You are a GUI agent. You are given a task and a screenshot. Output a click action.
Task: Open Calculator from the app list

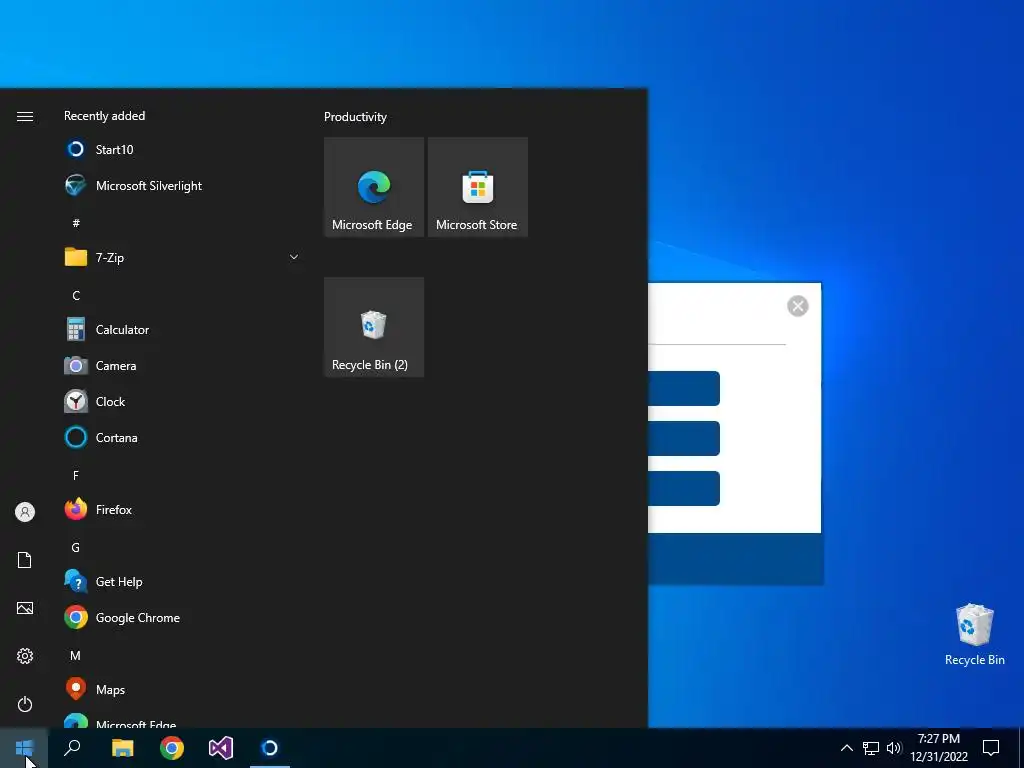pos(183,330)
